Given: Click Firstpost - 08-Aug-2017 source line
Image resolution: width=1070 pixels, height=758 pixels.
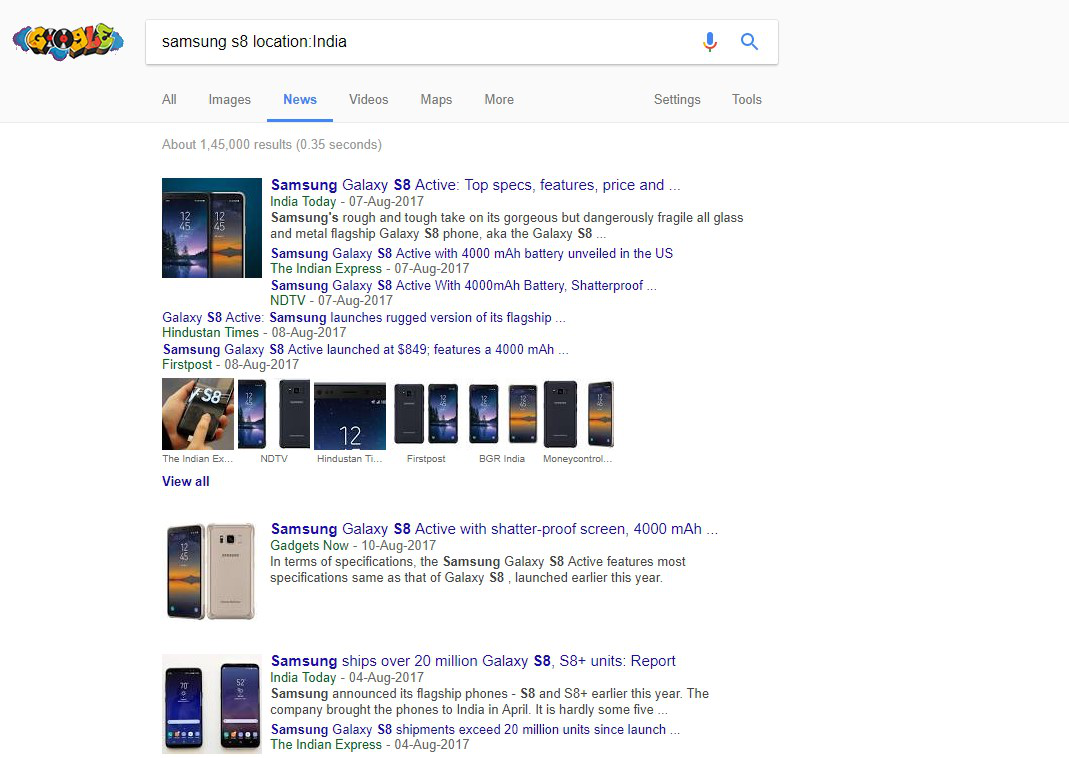Looking at the screenshot, I should (230, 365).
